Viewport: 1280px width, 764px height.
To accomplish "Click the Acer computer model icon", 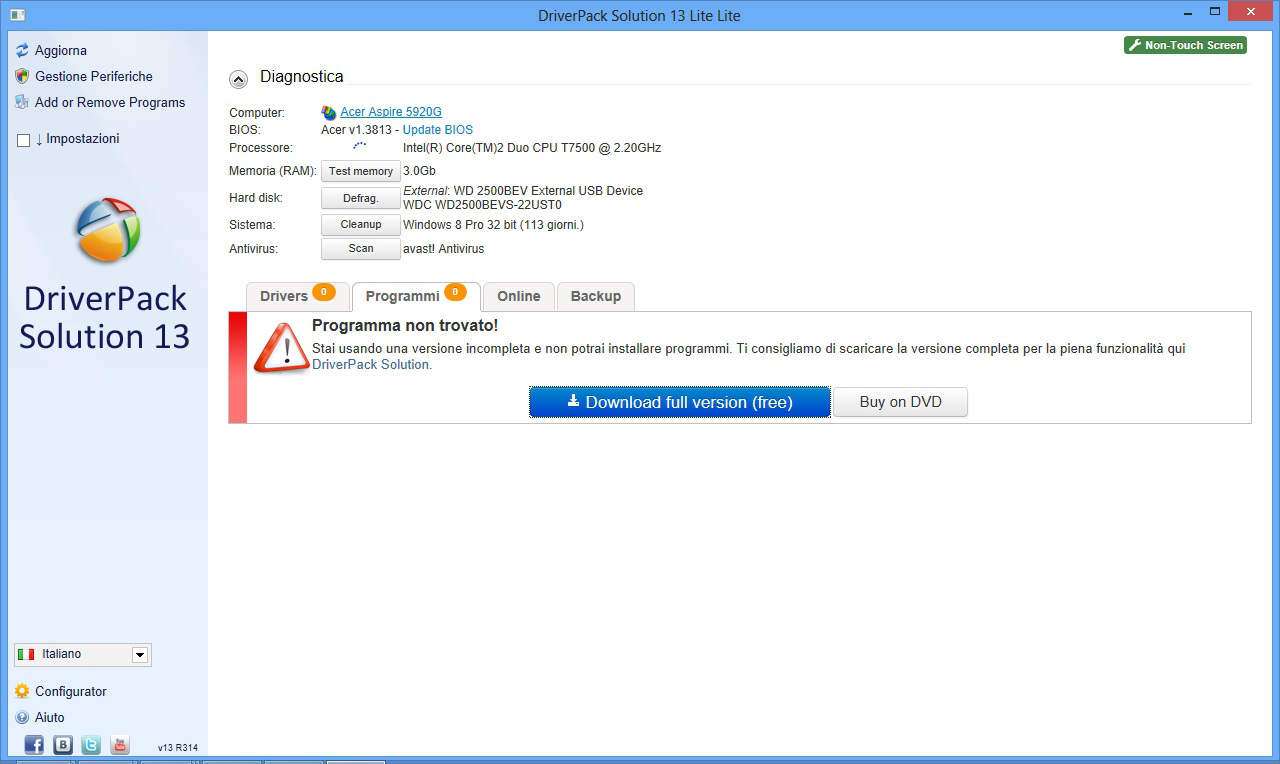I will 329,113.
